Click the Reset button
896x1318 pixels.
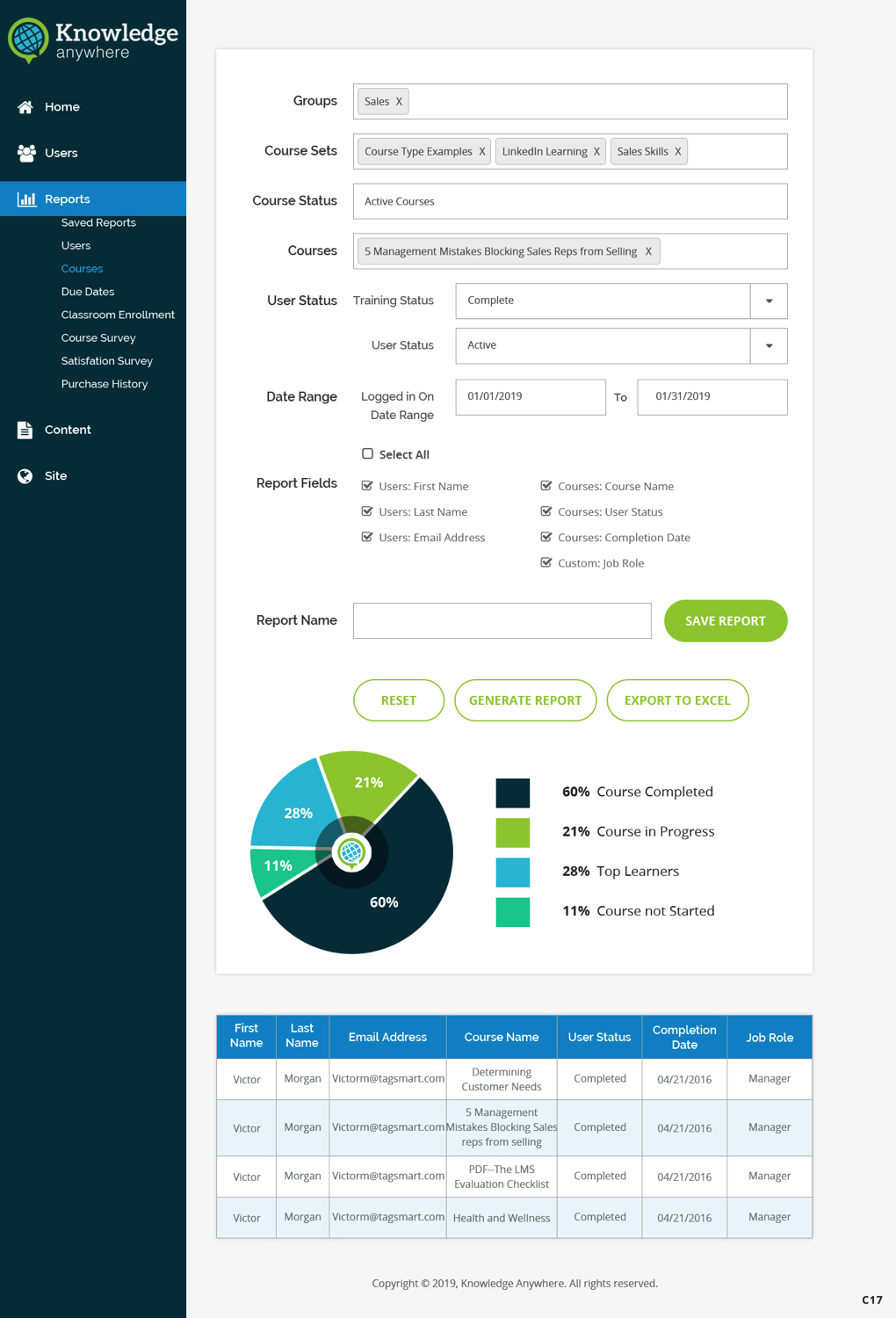[399, 700]
